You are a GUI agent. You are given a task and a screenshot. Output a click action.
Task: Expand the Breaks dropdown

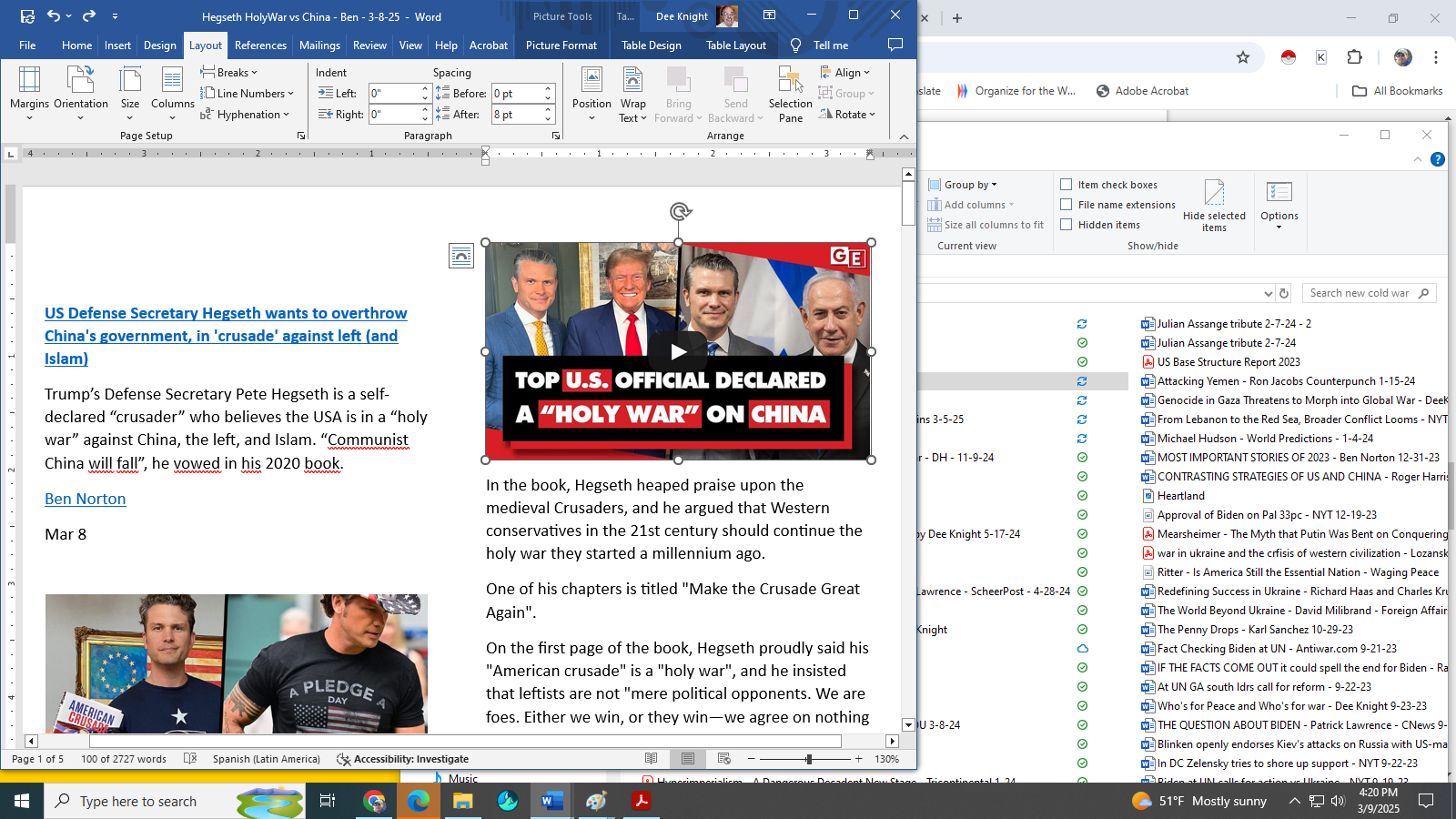pos(229,72)
